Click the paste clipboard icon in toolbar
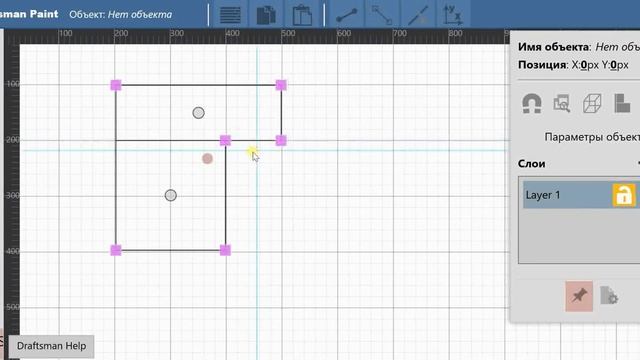The width and height of the screenshot is (640, 360). 302,15
